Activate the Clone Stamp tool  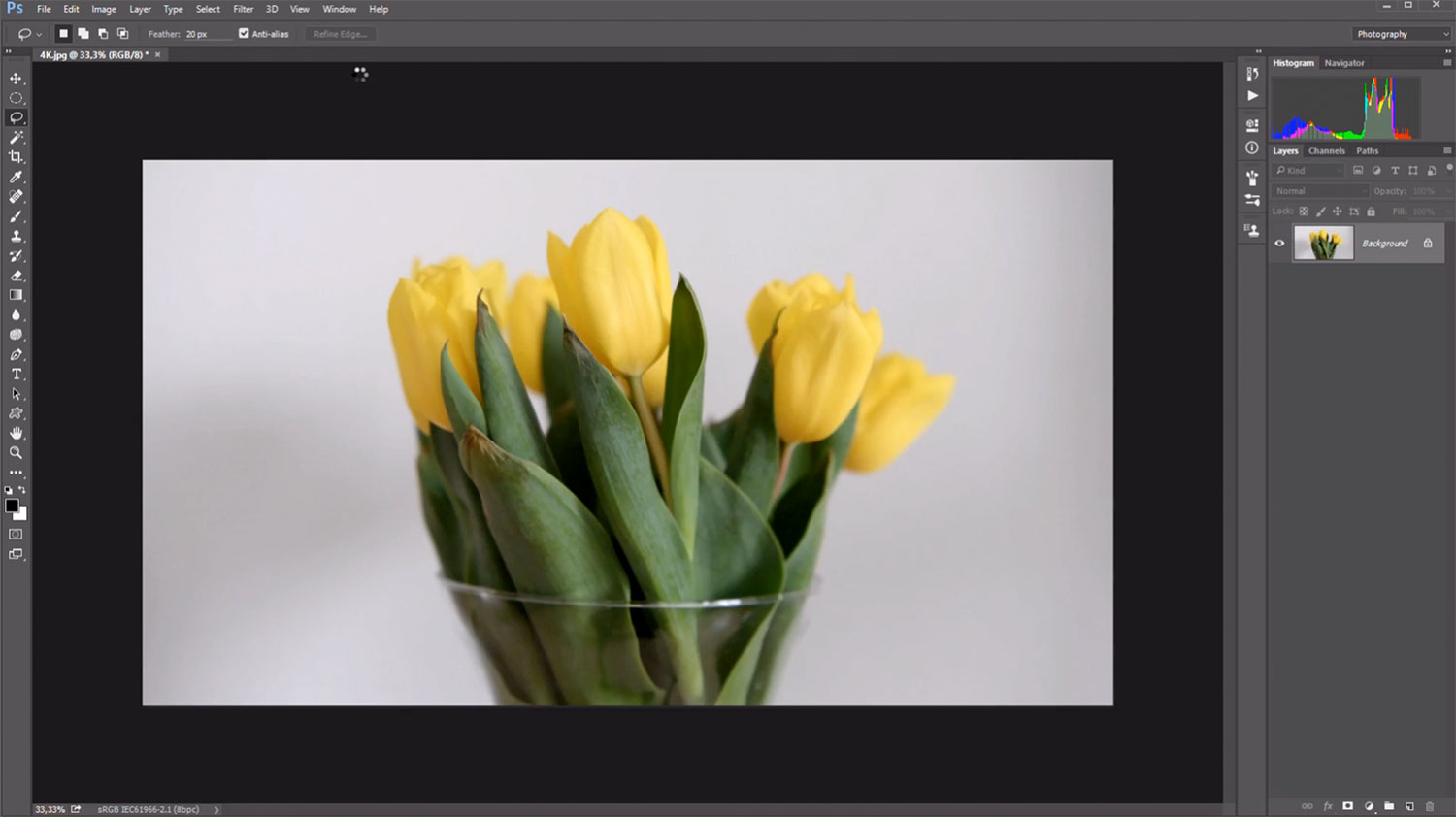(x=16, y=237)
